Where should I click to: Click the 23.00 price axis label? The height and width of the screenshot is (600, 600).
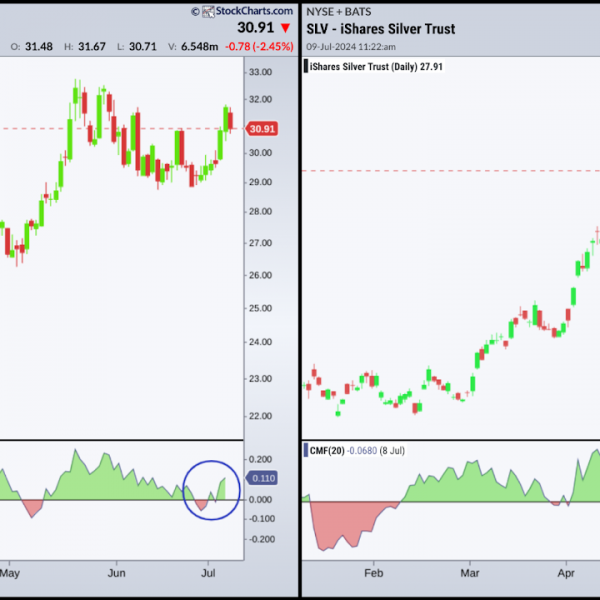(x=261, y=379)
